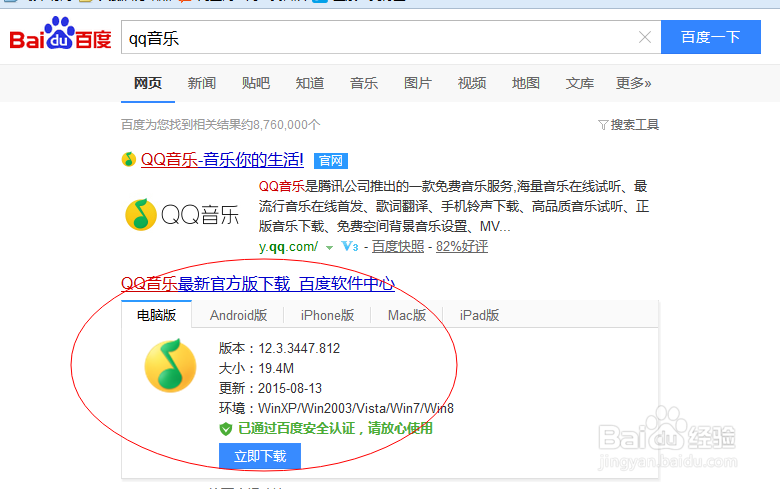The width and height of the screenshot is (780, 489).
Task: Open the 地图 tab
Action: click(x=525, y=83)
